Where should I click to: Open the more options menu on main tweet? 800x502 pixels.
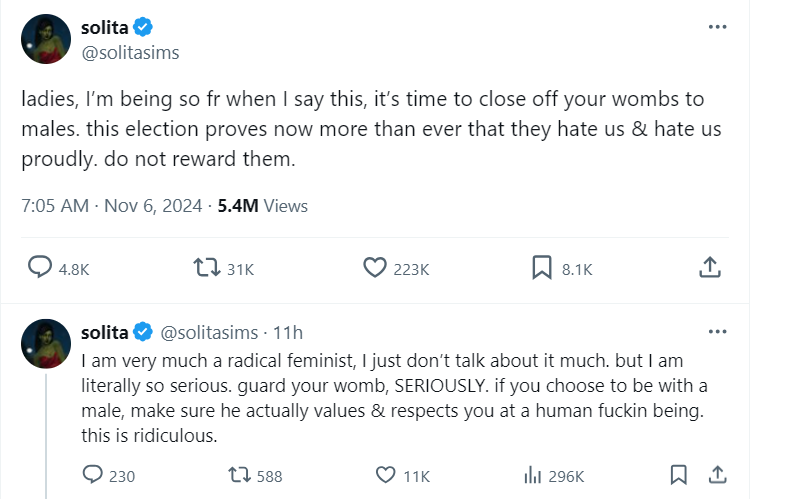[x=717, y=27]
